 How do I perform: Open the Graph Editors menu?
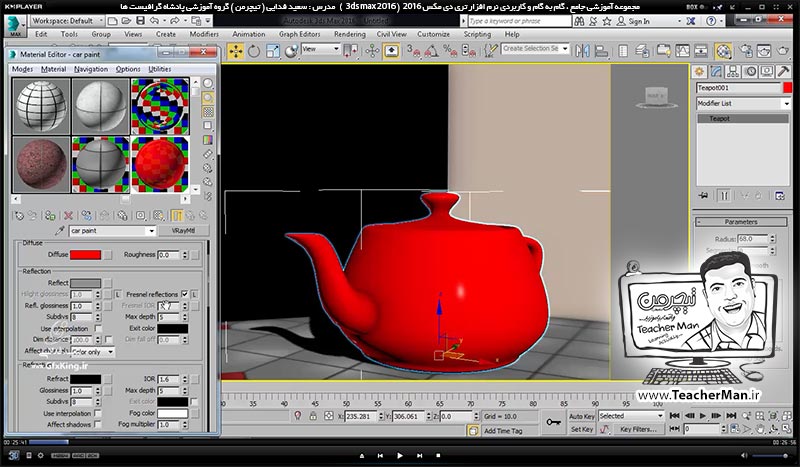[299, 34]
